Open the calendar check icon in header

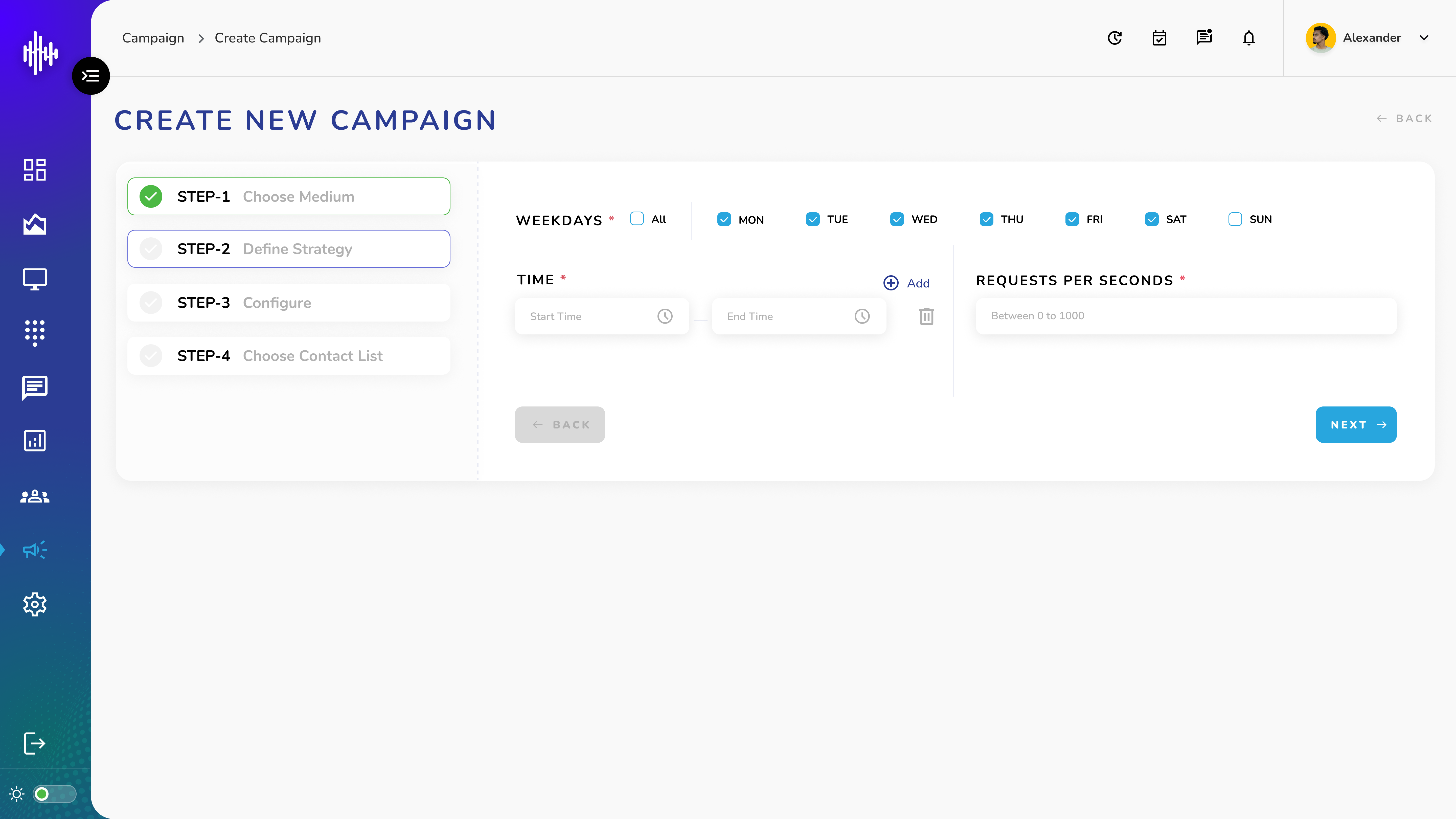(1159, 38)
